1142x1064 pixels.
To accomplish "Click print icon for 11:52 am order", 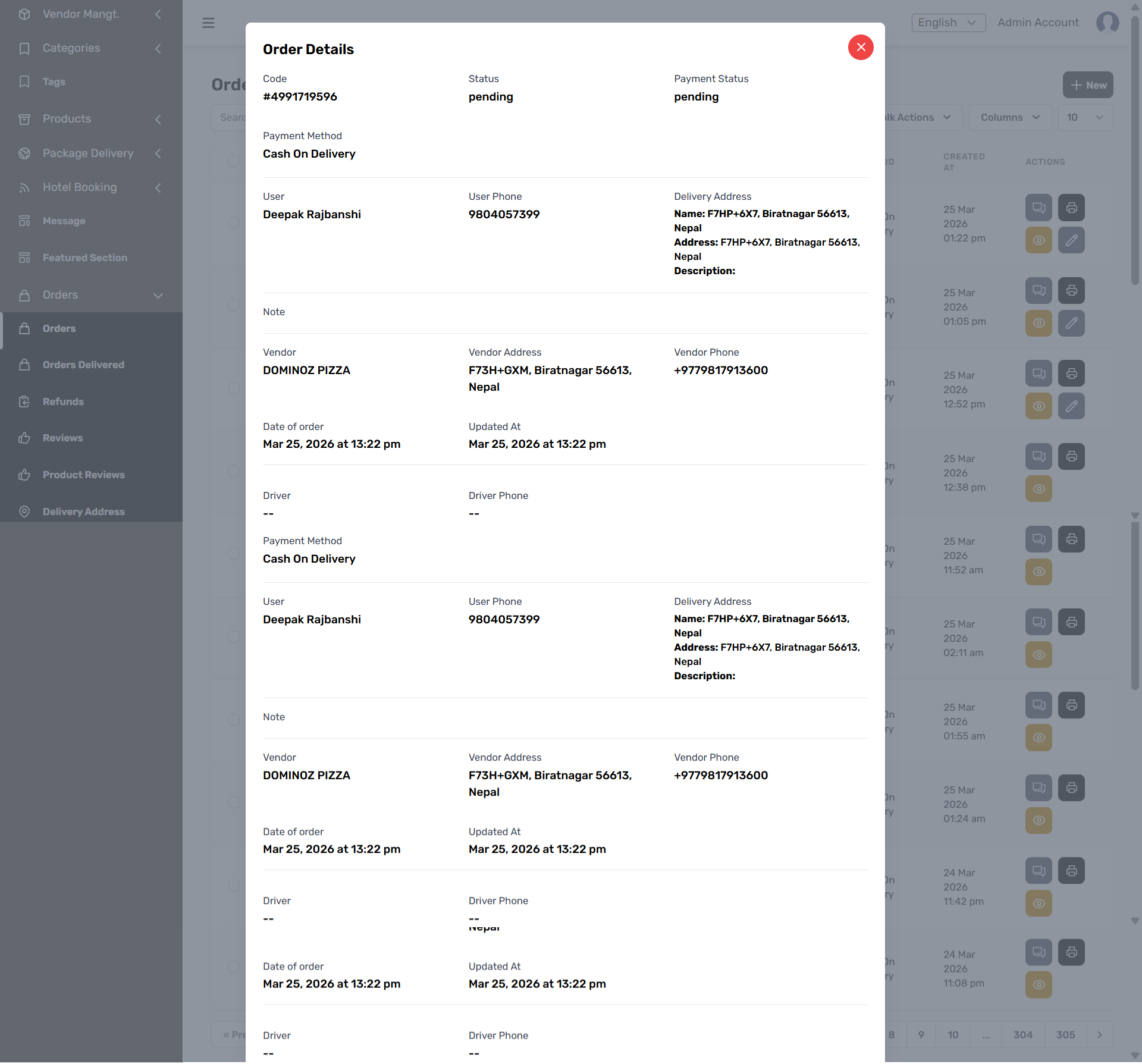I will click(x=1071, y=539).
